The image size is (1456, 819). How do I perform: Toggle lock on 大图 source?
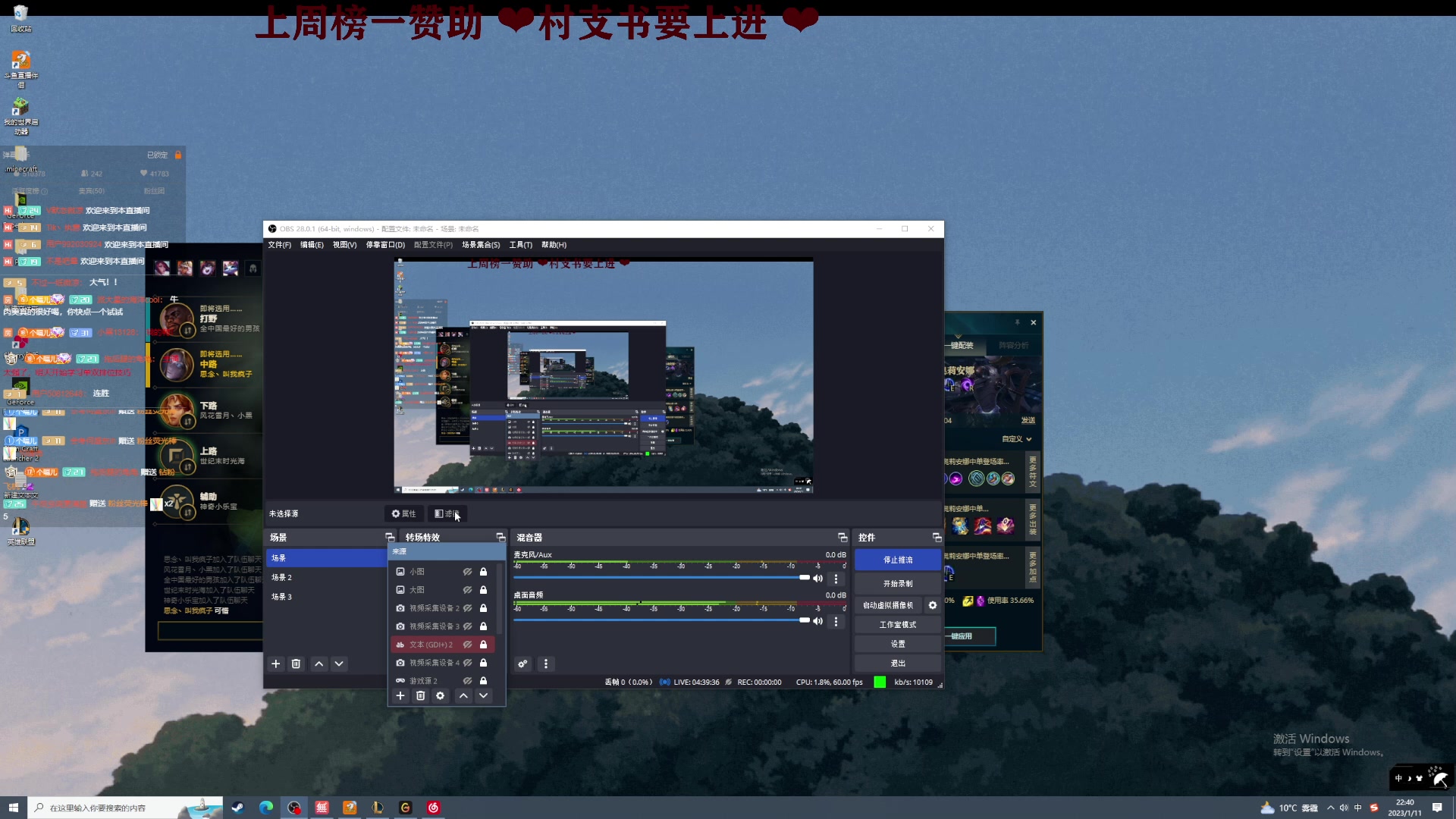[x=483, y=590]
